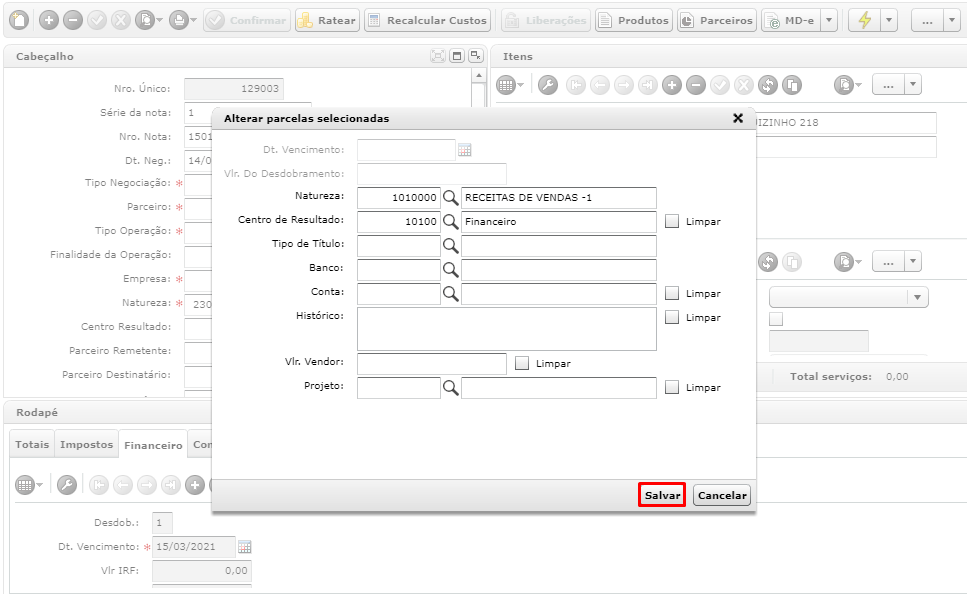
Task: Click the Cancelar button
Action: [x=722, y=495]
